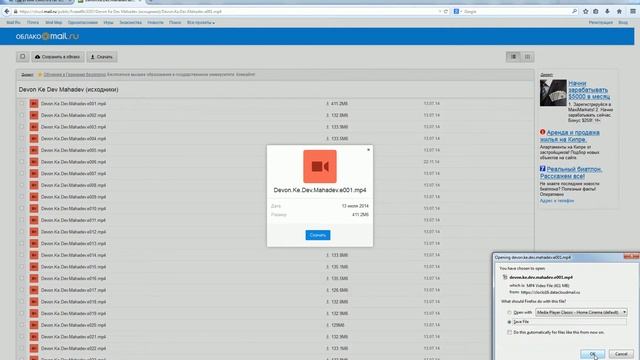This screenshot has width=640, height=360.
Task: Click Cancel in the download dialog
Action: 621,354
